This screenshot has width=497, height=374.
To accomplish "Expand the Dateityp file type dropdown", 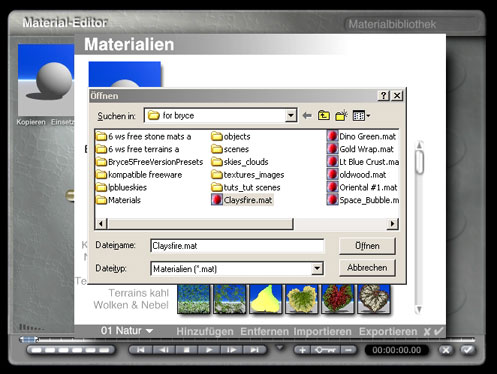I will (317, 268).
